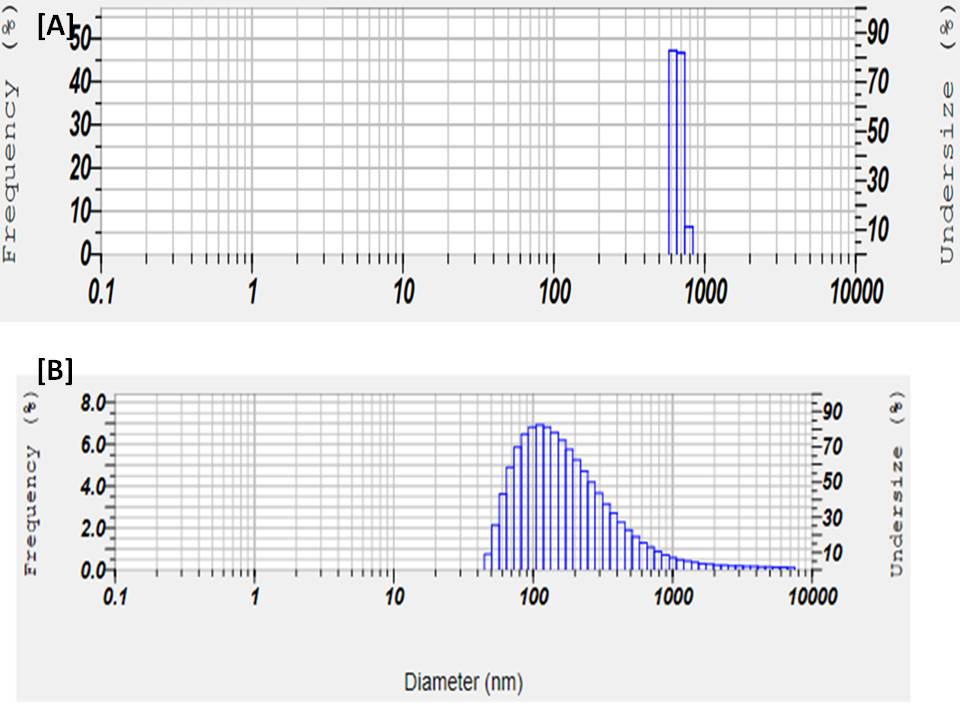Click the 1 x-axis label in chart B

[255, 597]
